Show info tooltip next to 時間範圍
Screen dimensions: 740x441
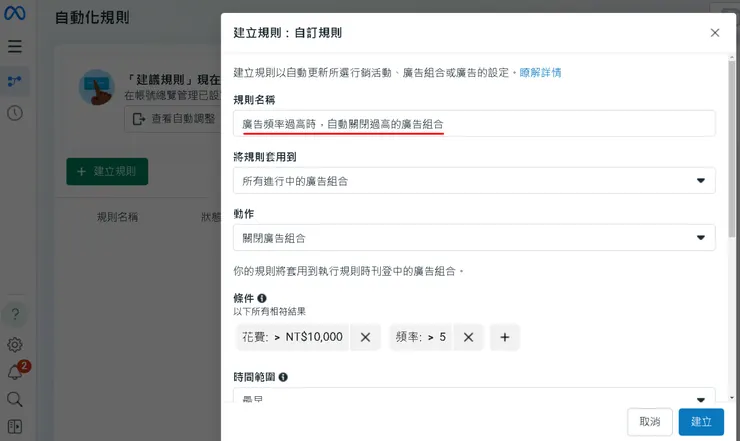pyautogui.click(x=283, y=377)
